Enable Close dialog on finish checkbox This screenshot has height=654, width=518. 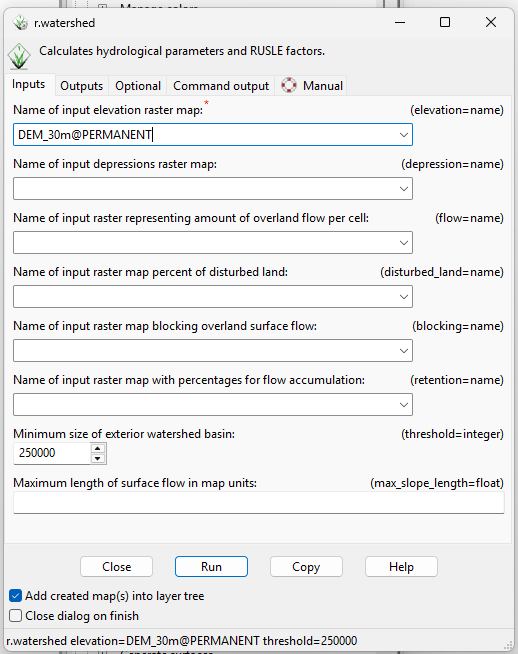15,616
